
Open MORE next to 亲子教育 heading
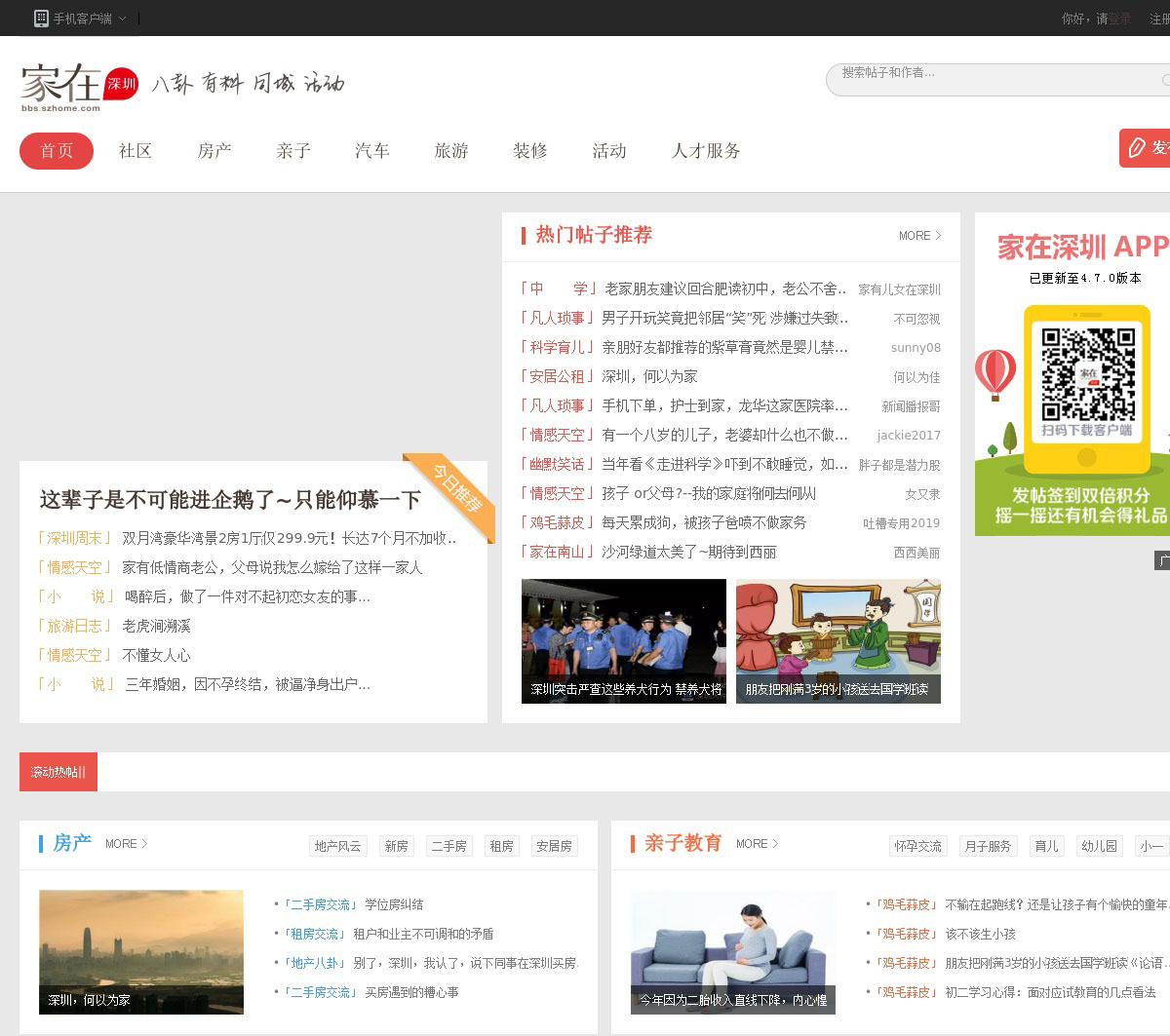click(x=757, y=844)
